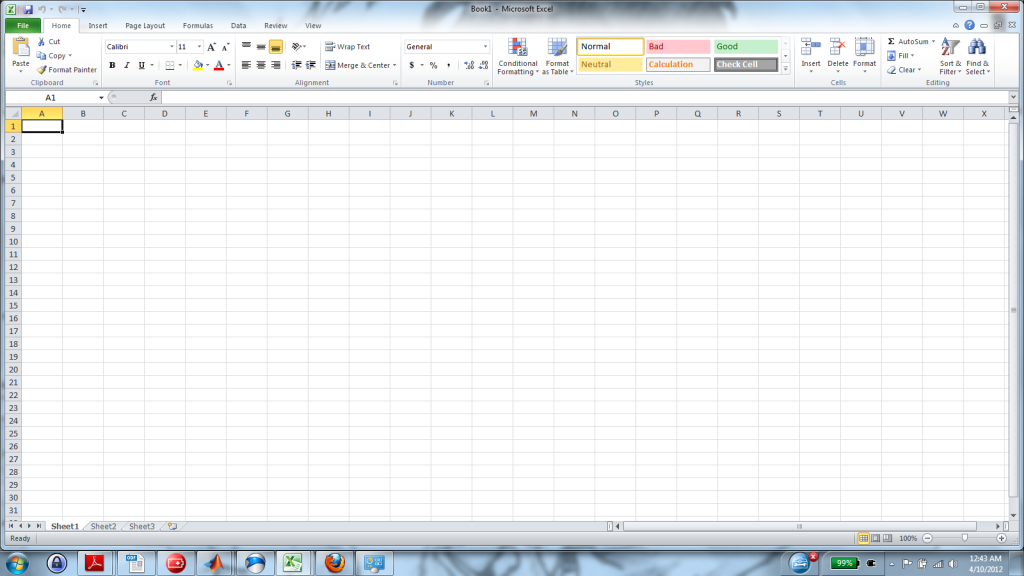Screen dimensions: 1024x576
Task: Open the File tab
Action: point(23,25)
